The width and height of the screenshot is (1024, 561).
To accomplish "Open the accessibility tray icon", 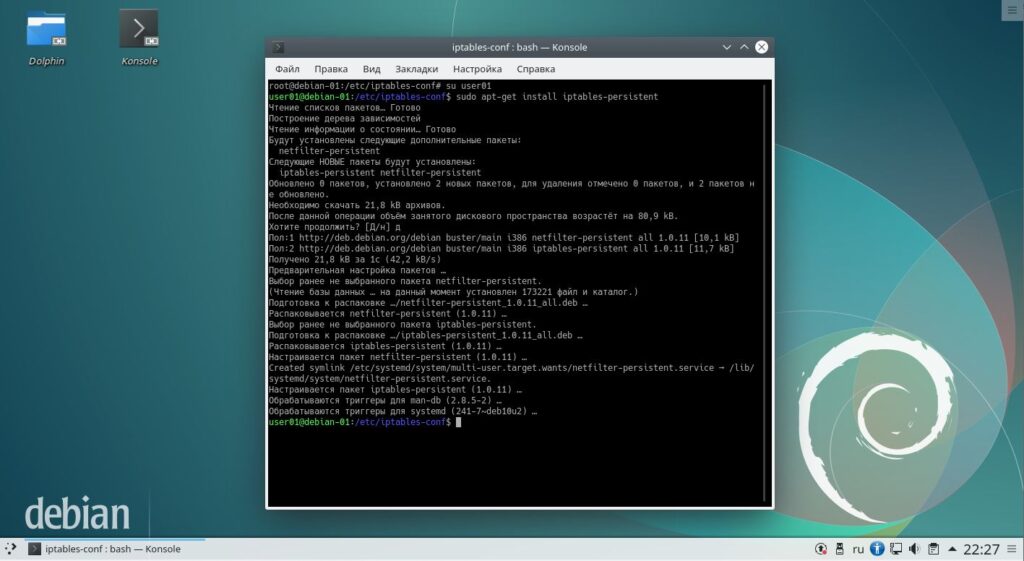I will [x=876, y=549].
